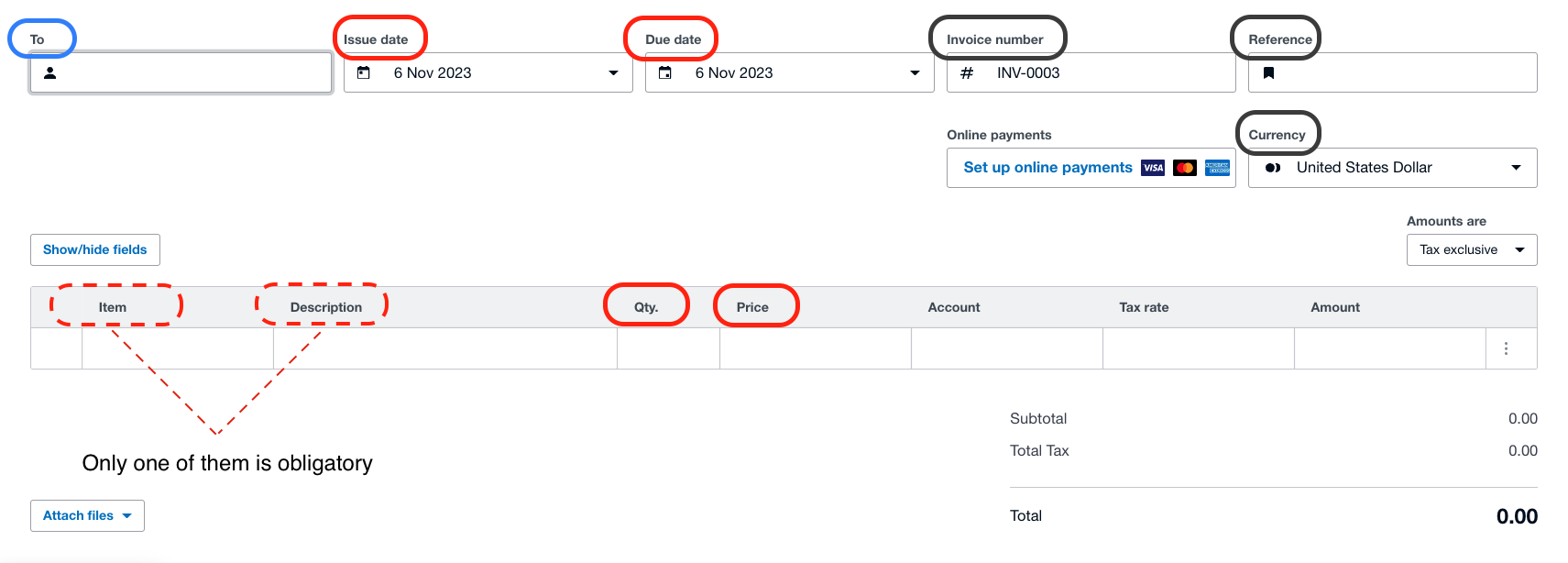1568x563 pixels.
Task: Click the contact person icon in To field
Action: click(x=50, y=73)
